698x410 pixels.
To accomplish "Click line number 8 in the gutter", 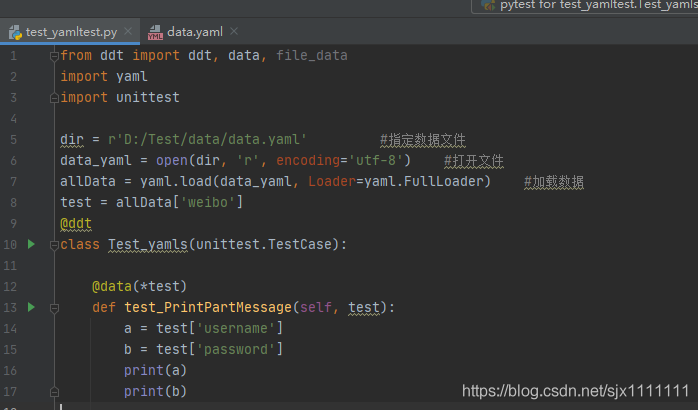I will point(13,203).
